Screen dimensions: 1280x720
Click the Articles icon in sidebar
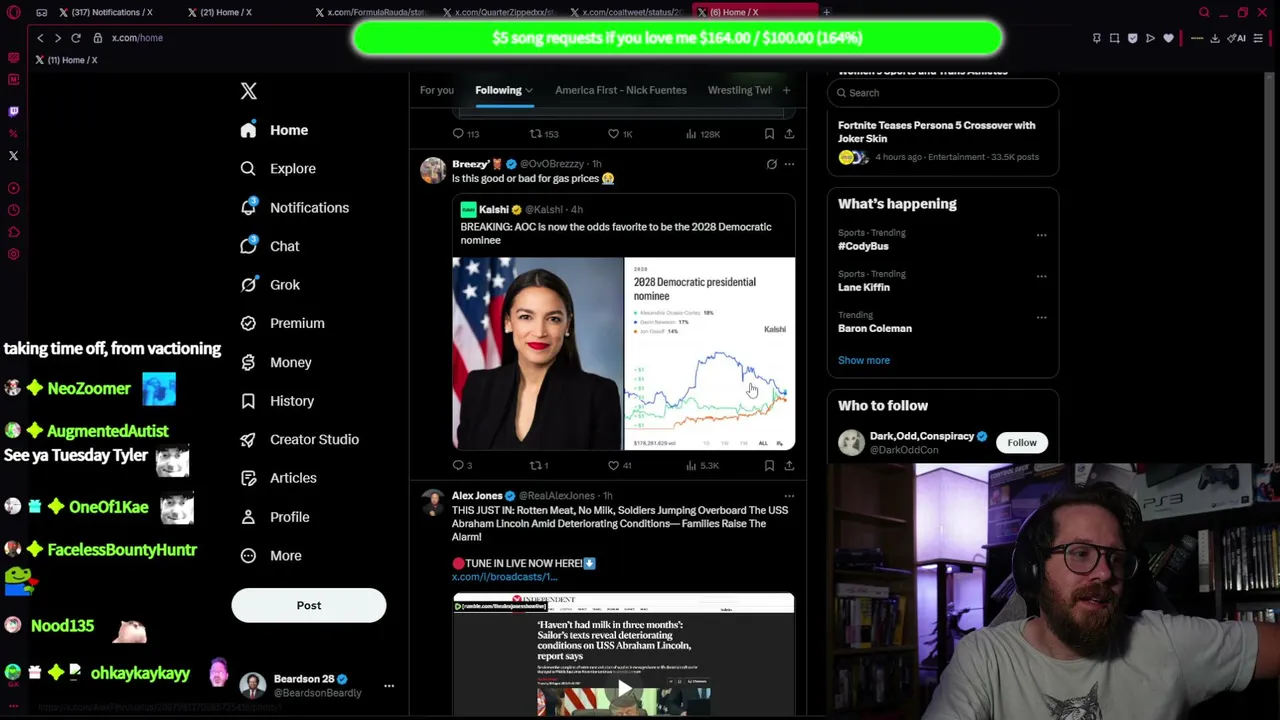pyautogui.click(x=248, y=478)
